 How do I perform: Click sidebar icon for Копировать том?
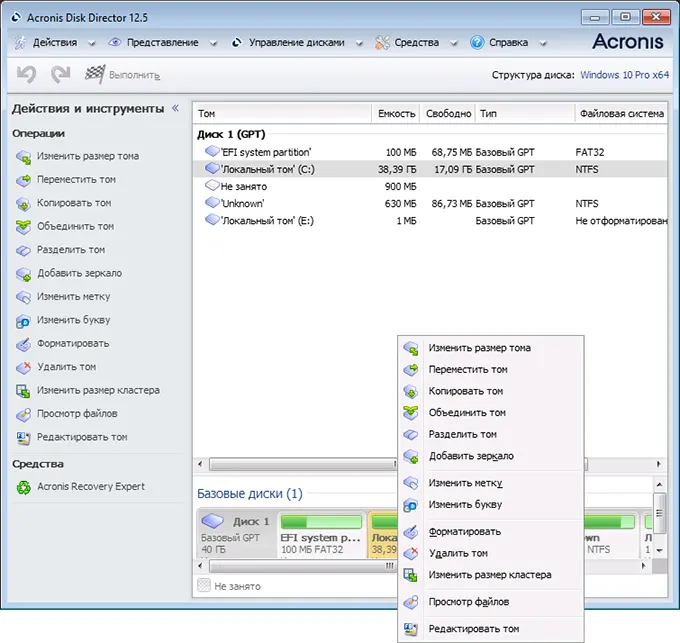(23, 203)
